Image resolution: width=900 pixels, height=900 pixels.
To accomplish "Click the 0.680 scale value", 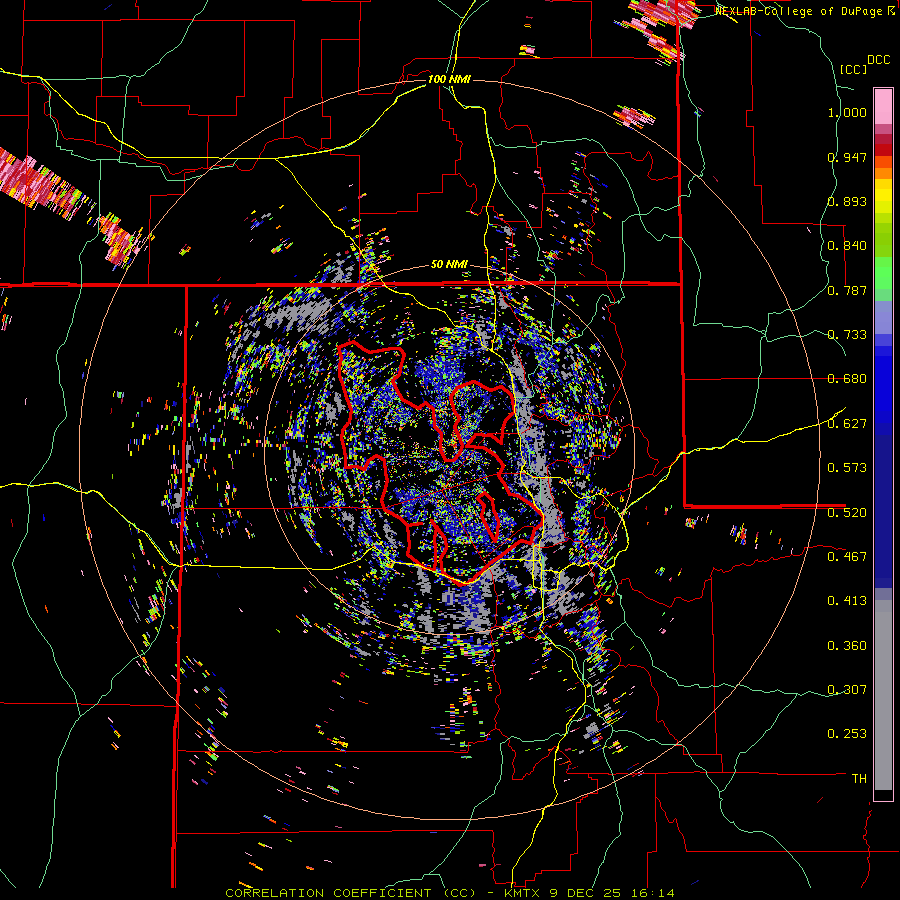I will [847, 379].
